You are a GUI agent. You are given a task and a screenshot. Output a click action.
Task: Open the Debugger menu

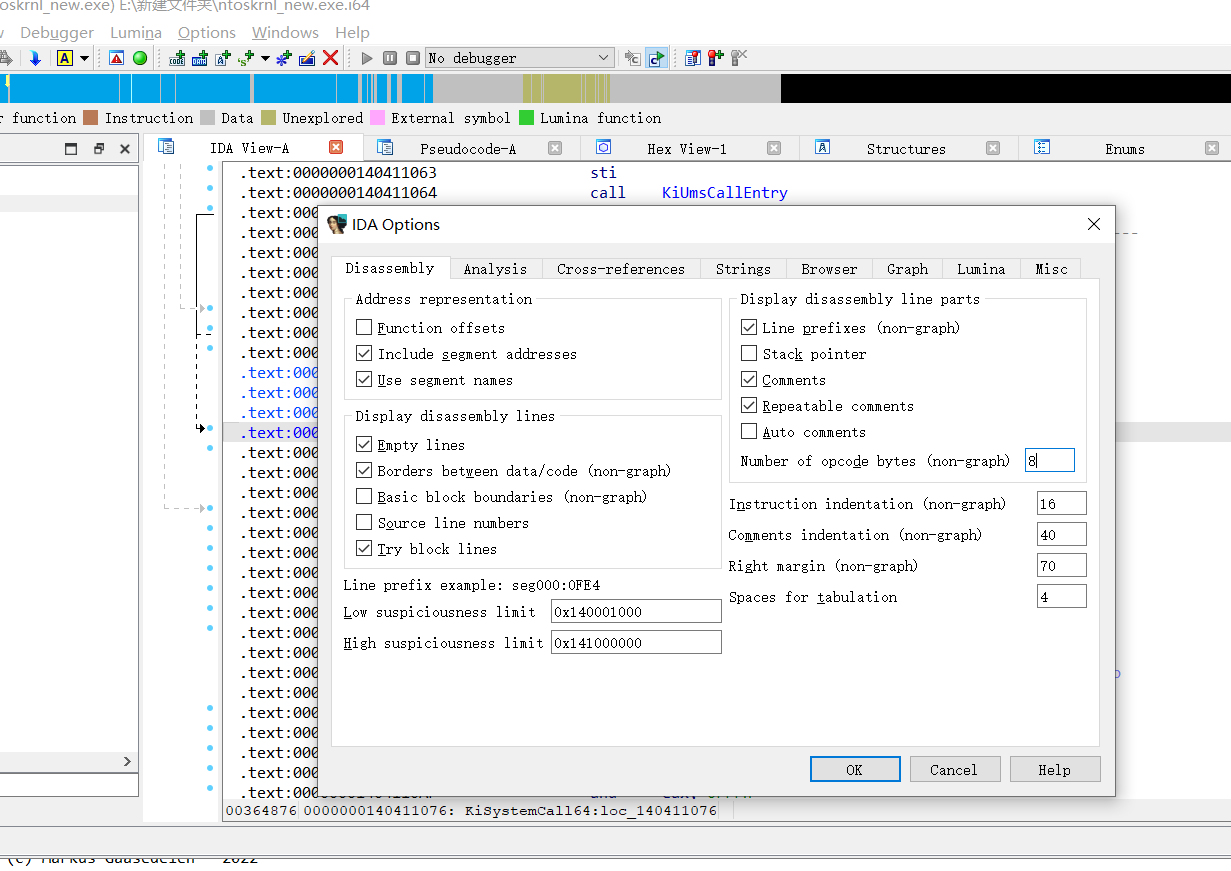point(57,33)
